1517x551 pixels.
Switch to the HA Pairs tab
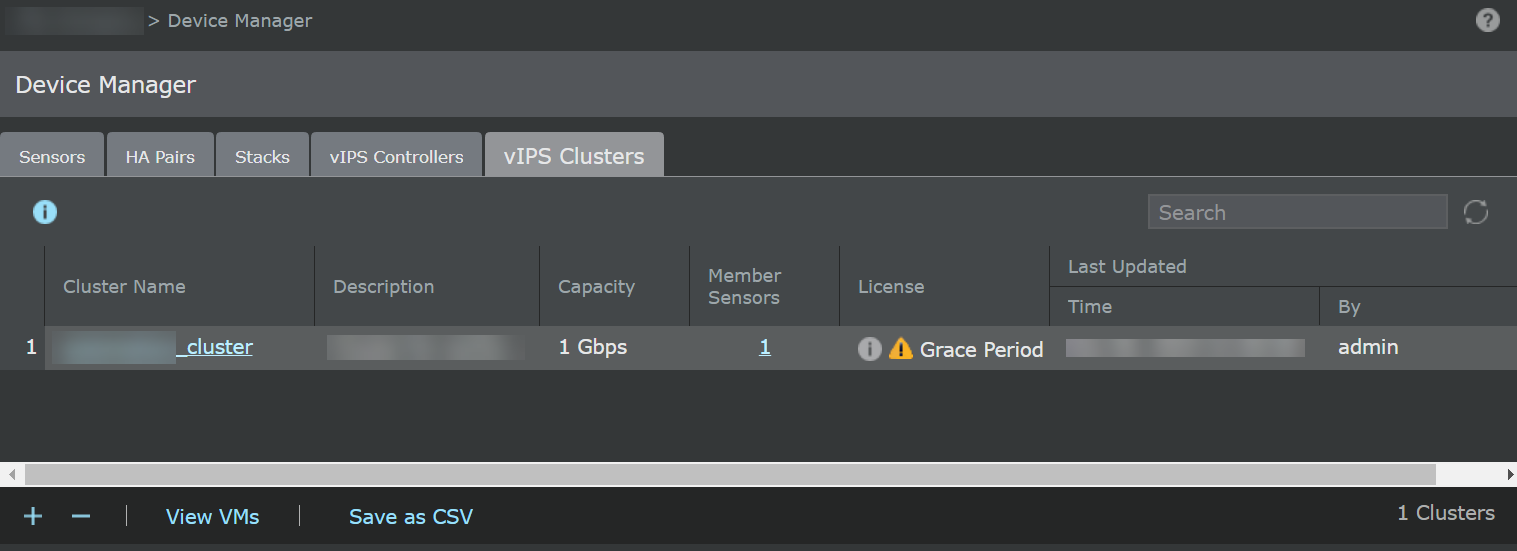pyautogui.click(x=160, y=155)
